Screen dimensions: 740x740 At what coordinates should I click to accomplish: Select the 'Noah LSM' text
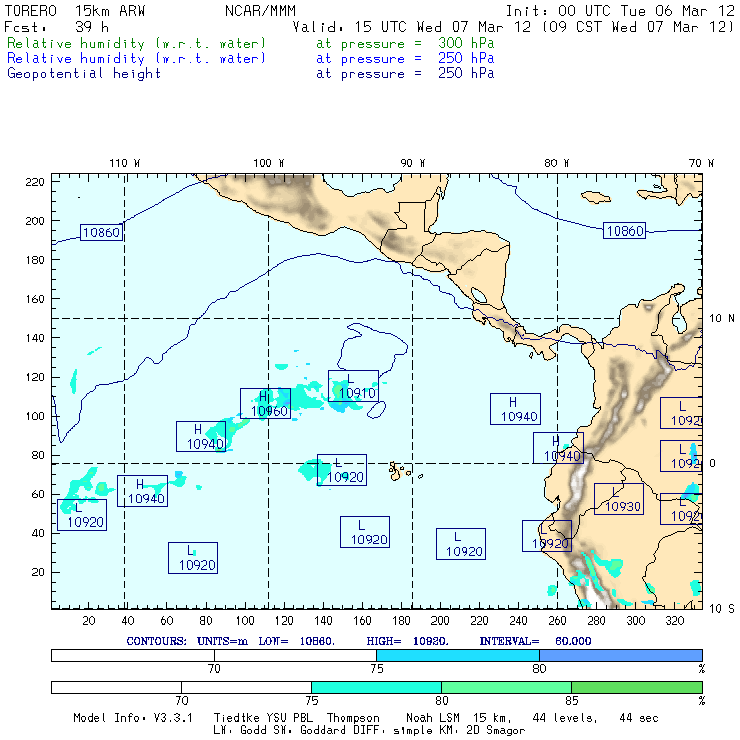pos(433,718)
